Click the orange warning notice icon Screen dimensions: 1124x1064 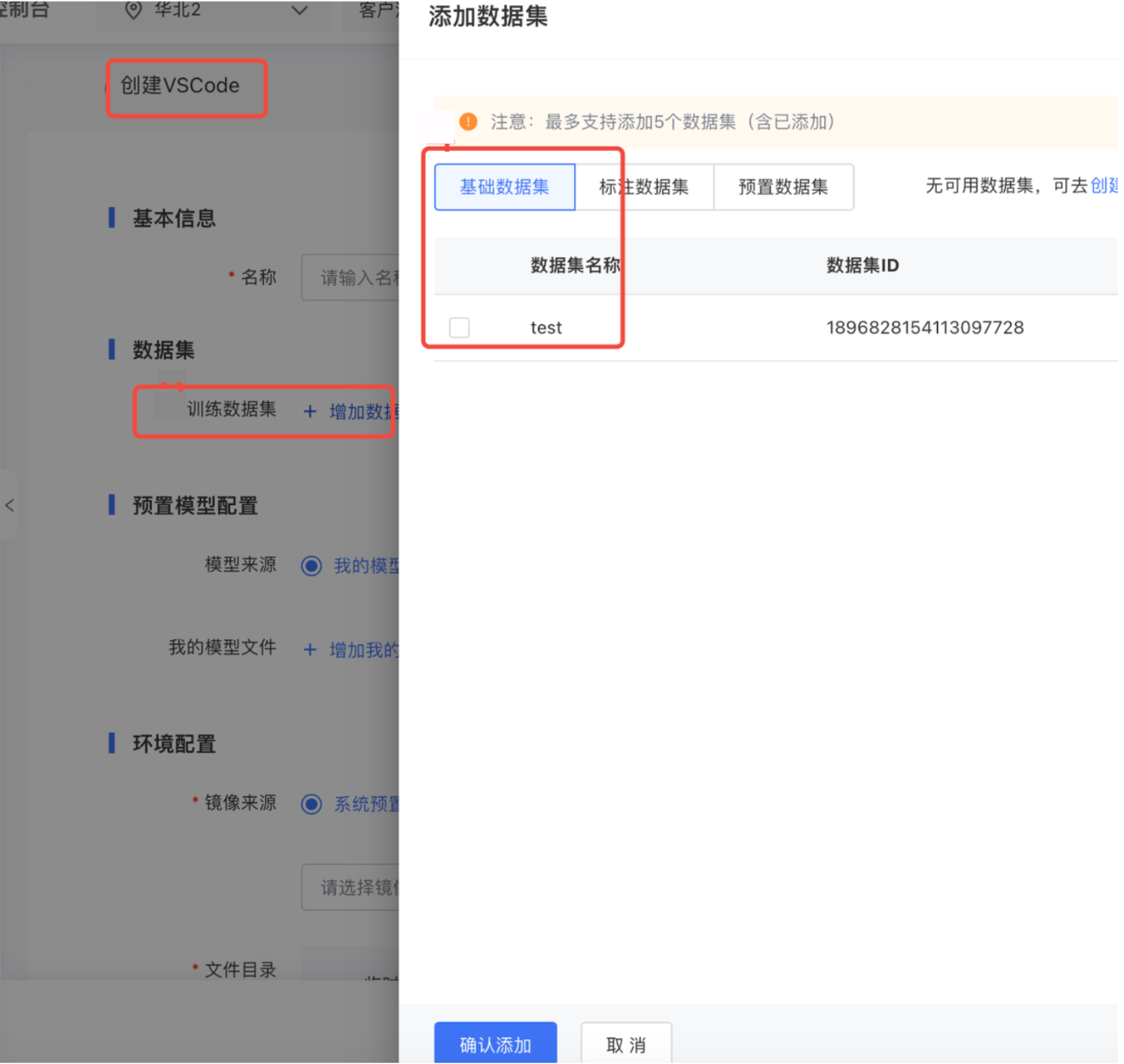coord(468,122)
